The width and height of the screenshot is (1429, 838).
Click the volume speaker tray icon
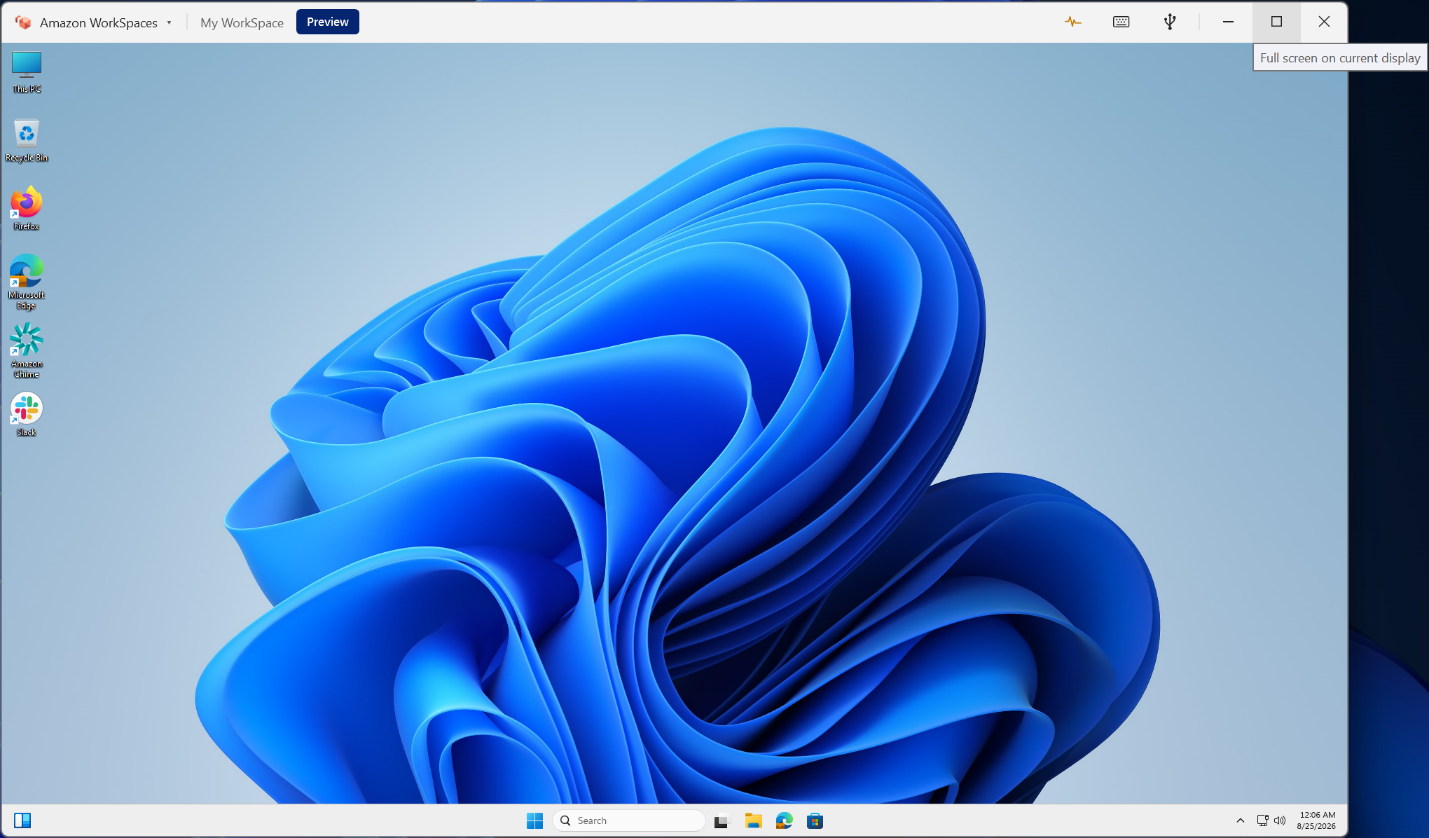[1280, 821]
